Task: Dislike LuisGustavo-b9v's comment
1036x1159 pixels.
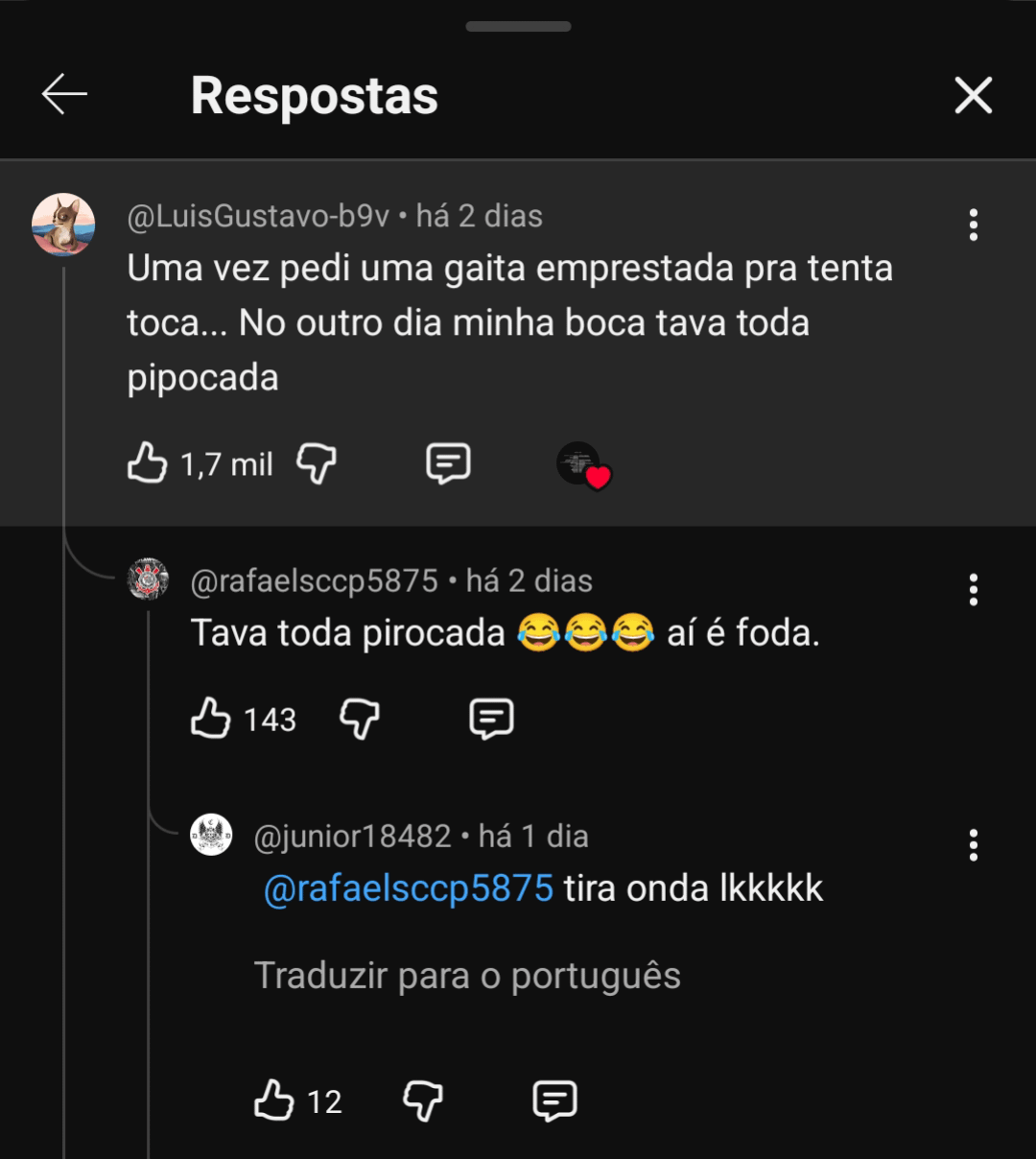Action: 316,463
